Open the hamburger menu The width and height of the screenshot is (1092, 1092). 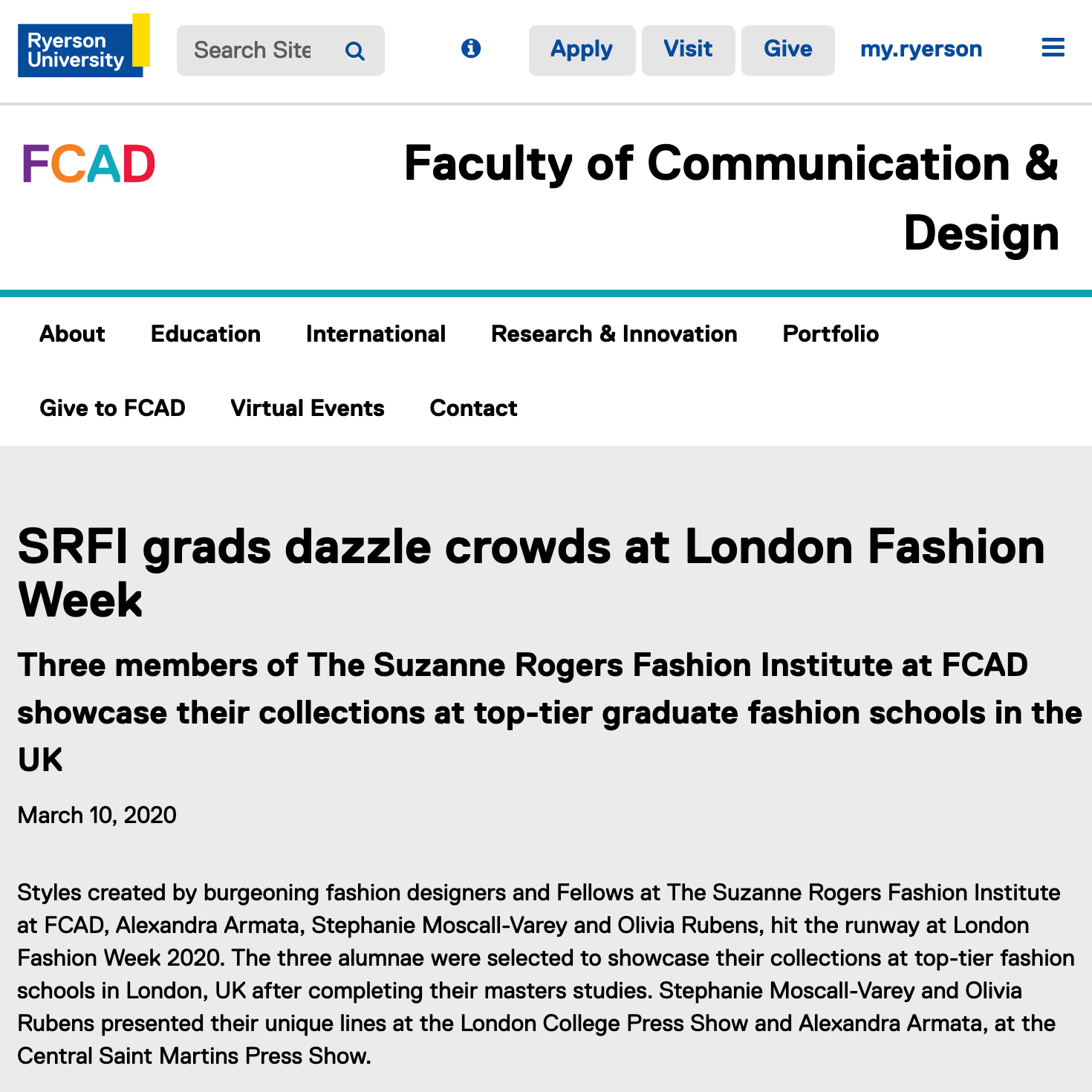pyautogui.click(x=1053, y=49)
